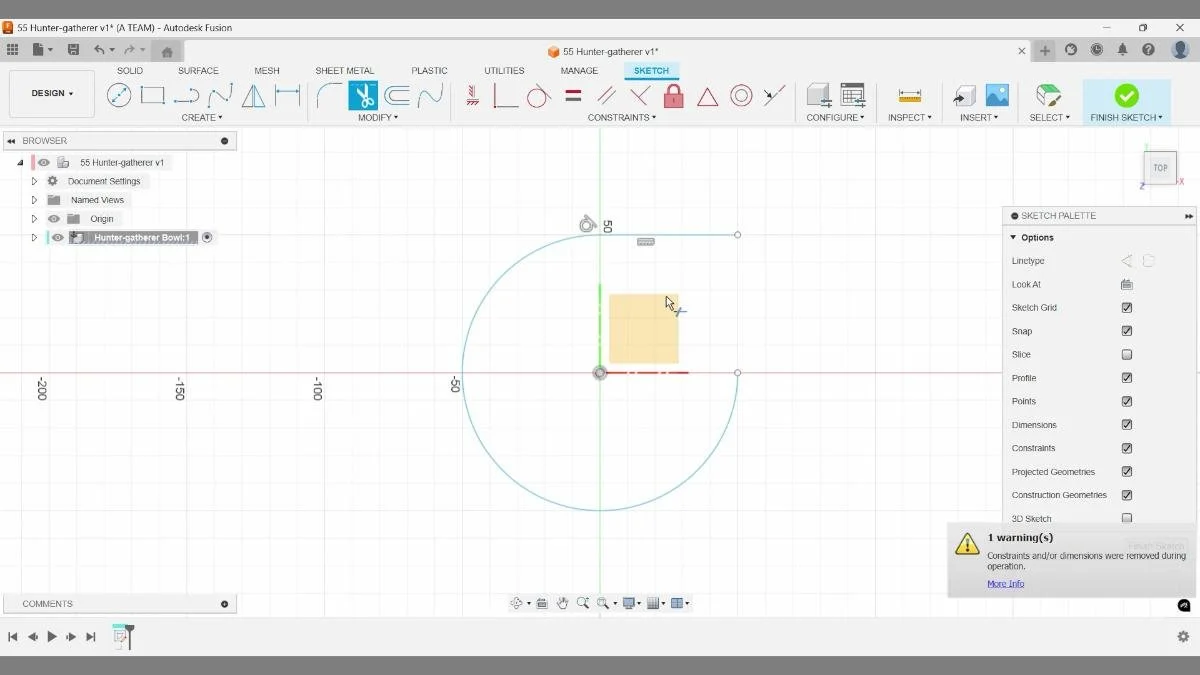Click the More Info warning link
Image resolution: width=1200 pixels, height=675 pixels.
tap(1005, 583)
